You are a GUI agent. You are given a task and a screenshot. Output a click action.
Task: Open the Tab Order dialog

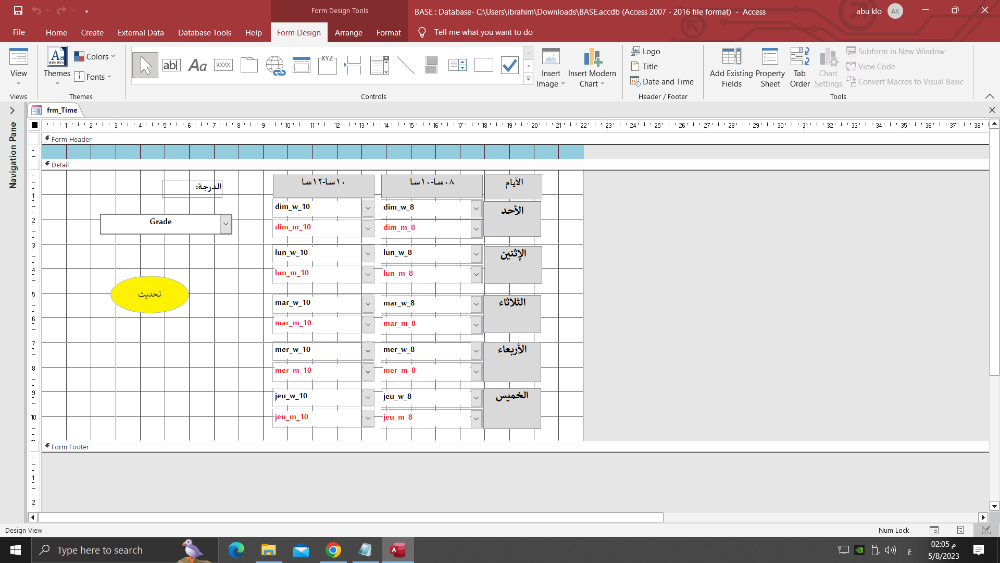799,68
